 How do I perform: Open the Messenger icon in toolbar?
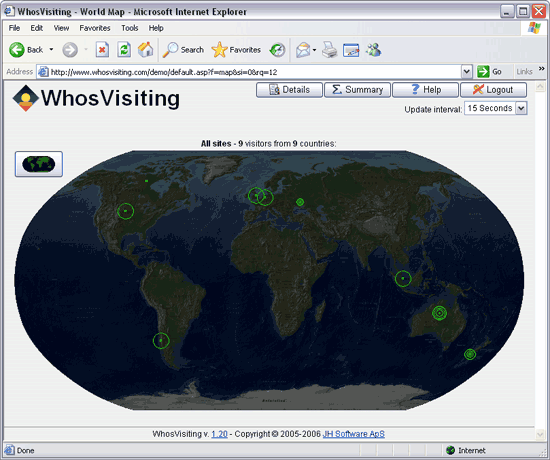pos(374,49)
